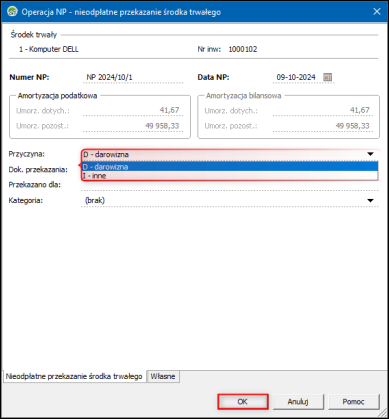Image resolution: width=389 pixels, height=419 pixels.
Task: Select the 'D - darowizna' list option
Action: 230,166
